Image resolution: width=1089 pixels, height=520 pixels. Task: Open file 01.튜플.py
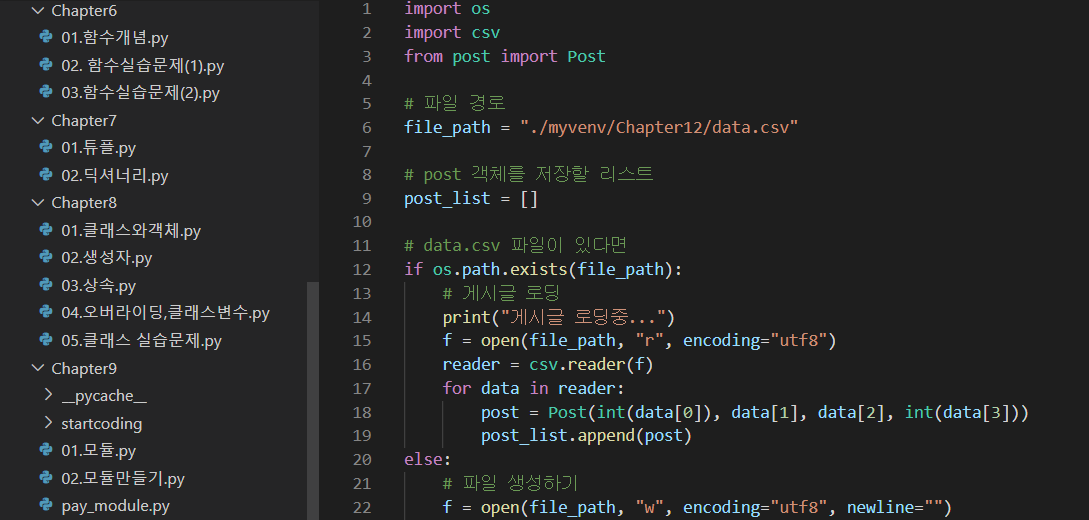click(98, 148)
